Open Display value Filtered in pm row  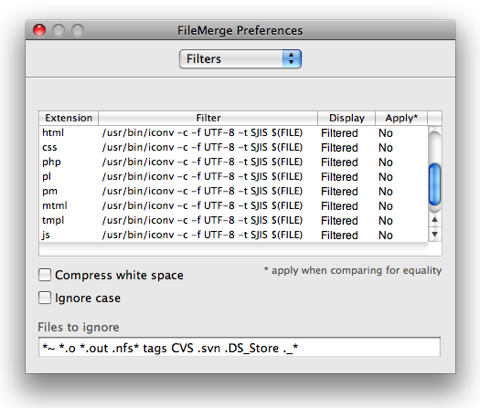[339, 192]
